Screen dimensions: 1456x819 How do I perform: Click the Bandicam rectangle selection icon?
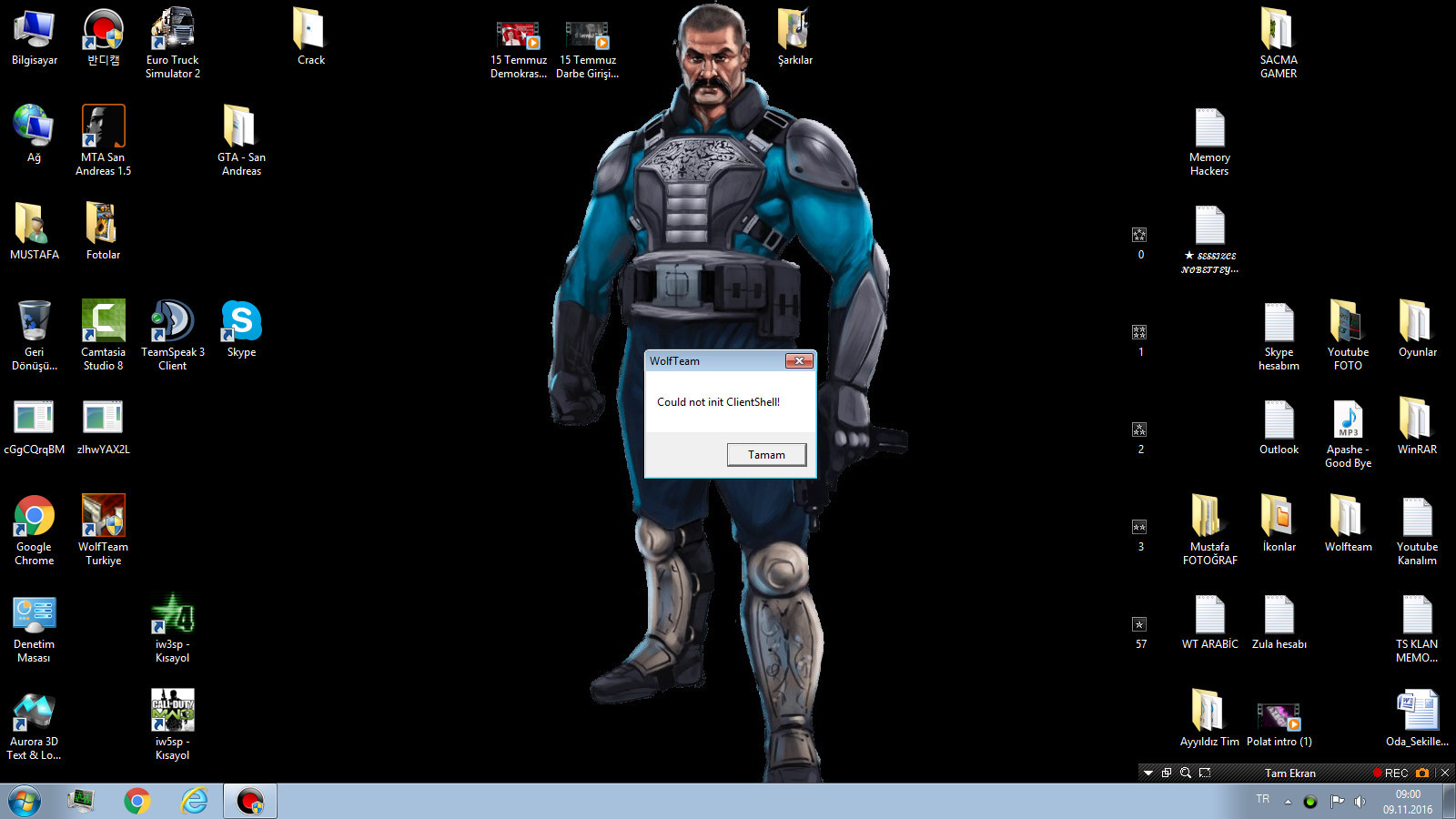click(x=1205, y=773)
